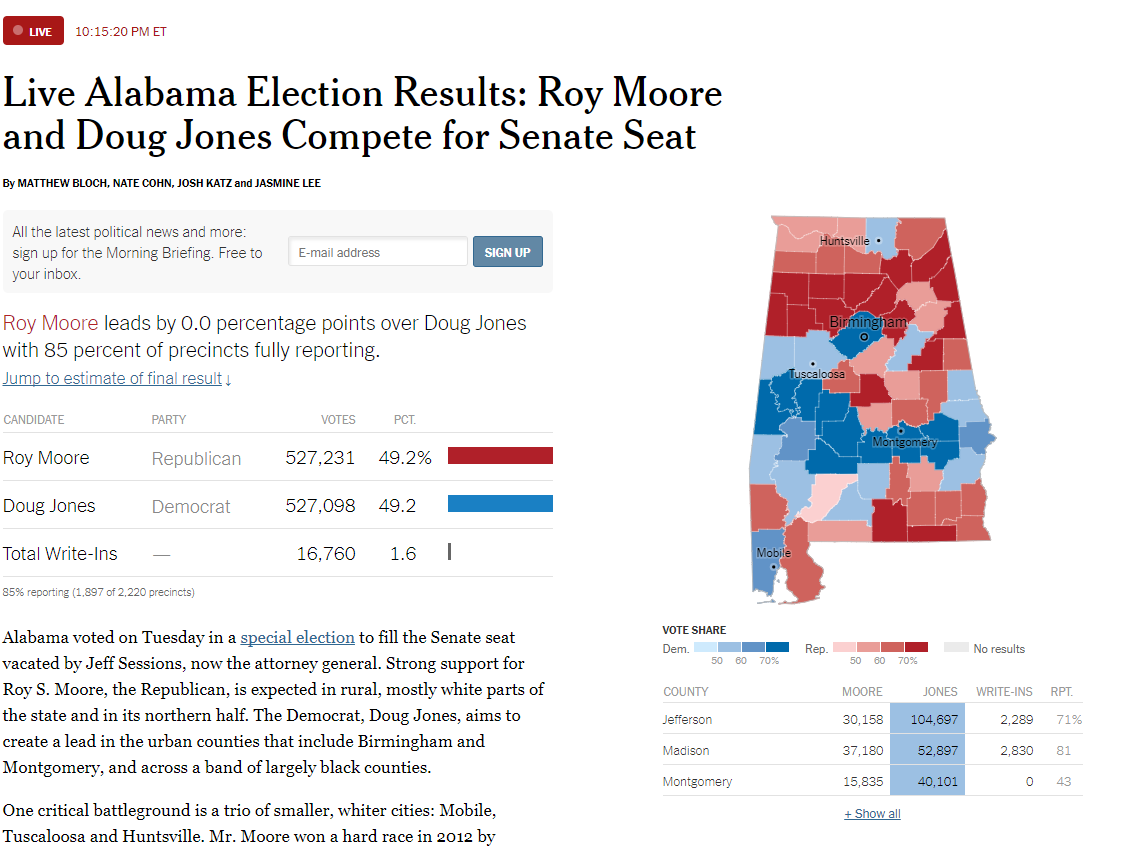This screenshot has height=854, width=1145.
Task: Click the JONES column header
Action: click(x=940, y=691)
